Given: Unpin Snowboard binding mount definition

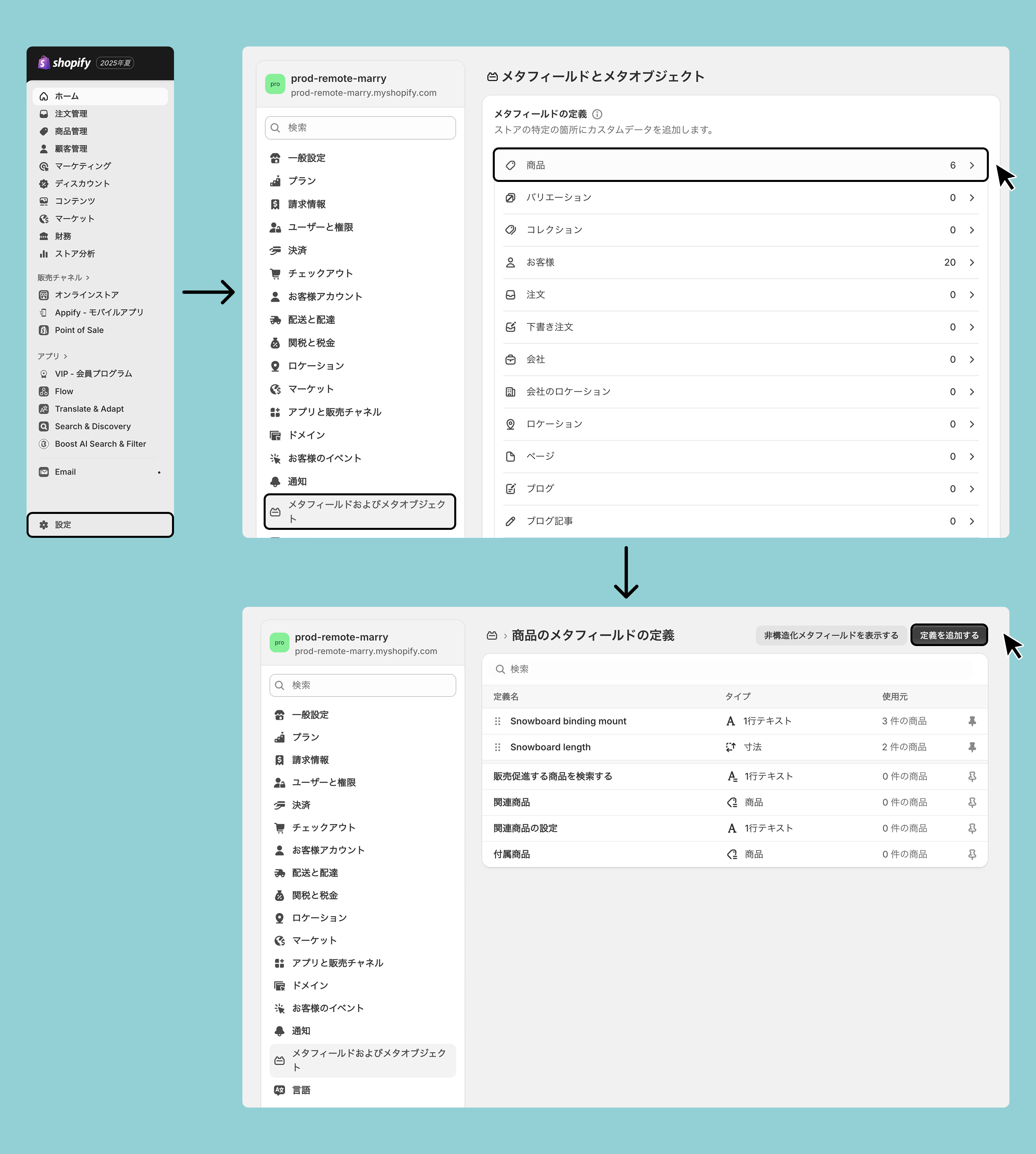Looking at the screenshot, I should (x=972, y=721).
